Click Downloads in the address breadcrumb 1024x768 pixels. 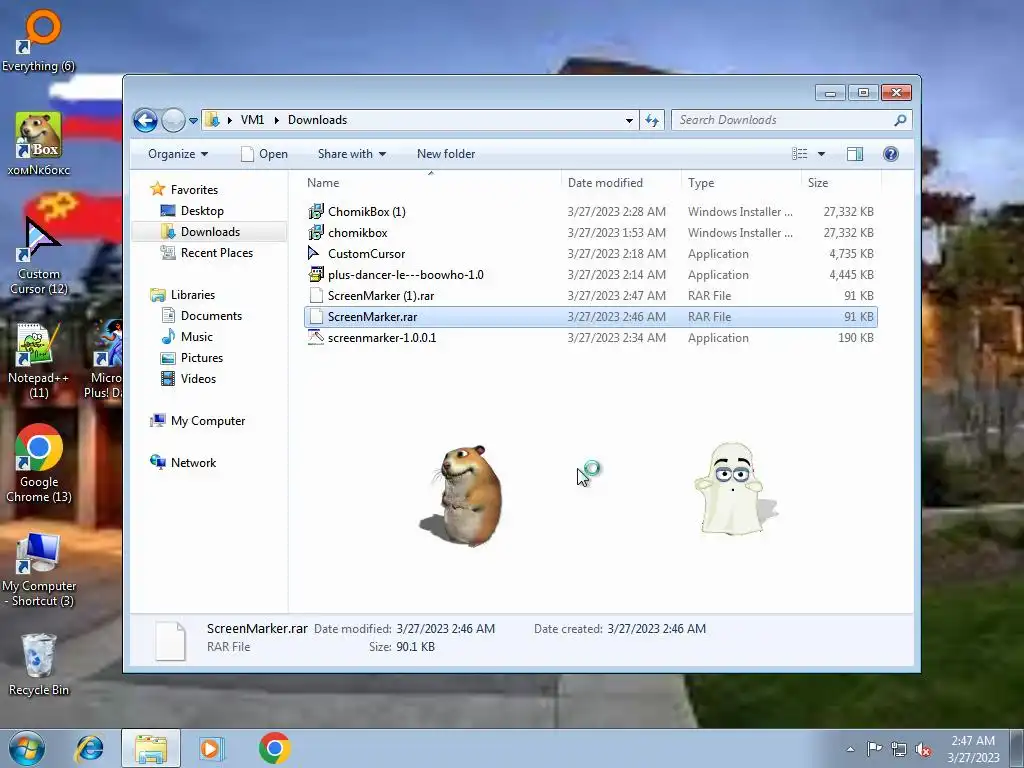(x=317, y=120)
